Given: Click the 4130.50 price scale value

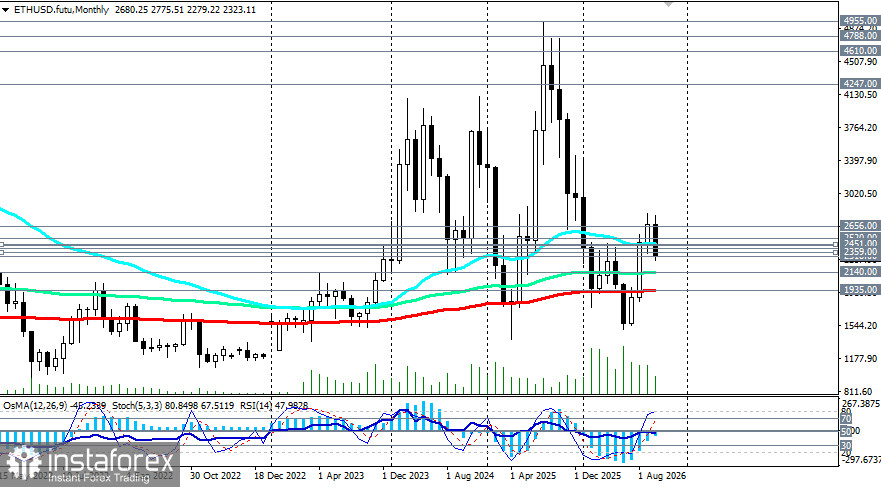Looking at the screenshot, I should (x=860, y=95).
